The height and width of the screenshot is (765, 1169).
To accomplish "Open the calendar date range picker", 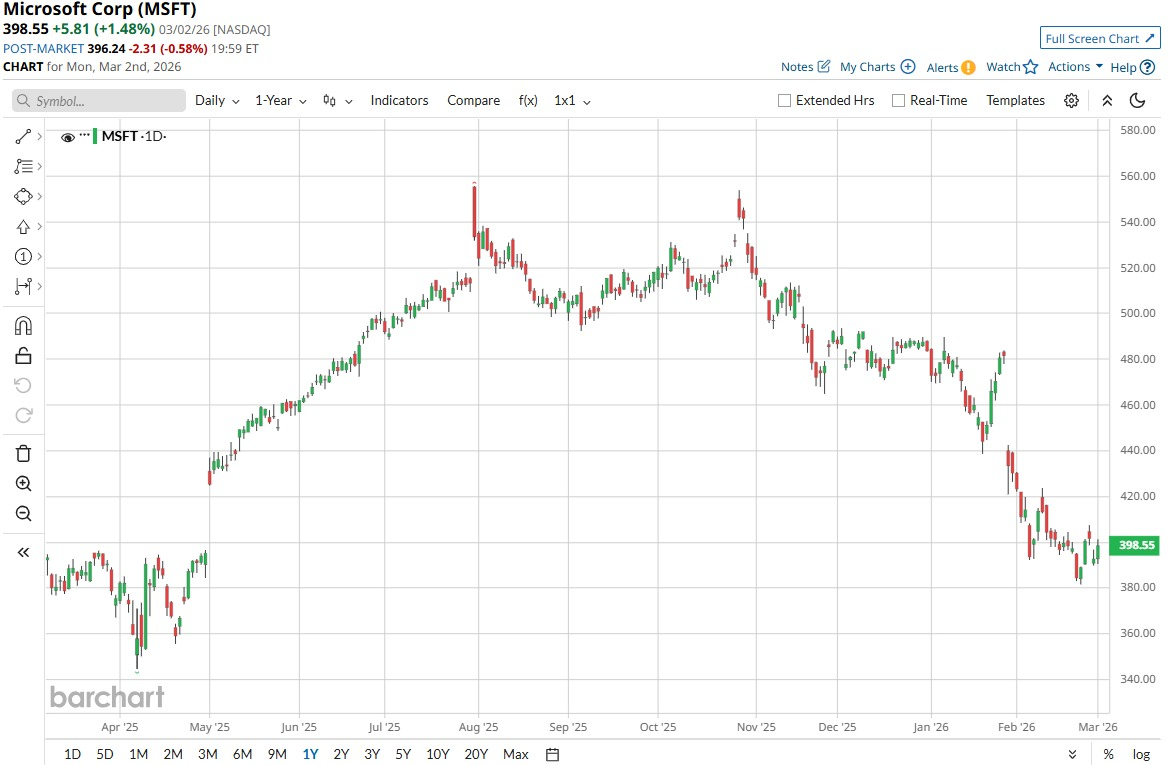I will [x=552, y=755].
